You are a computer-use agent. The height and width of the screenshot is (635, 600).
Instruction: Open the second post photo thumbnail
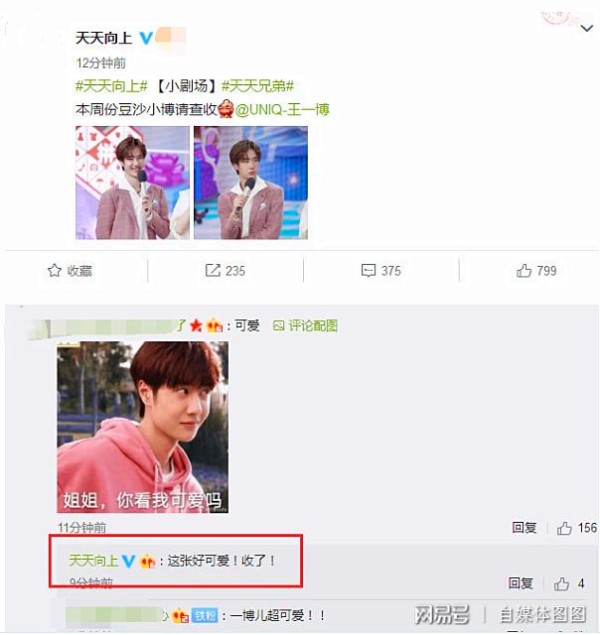pyautogui.click(x=251, y=183)
